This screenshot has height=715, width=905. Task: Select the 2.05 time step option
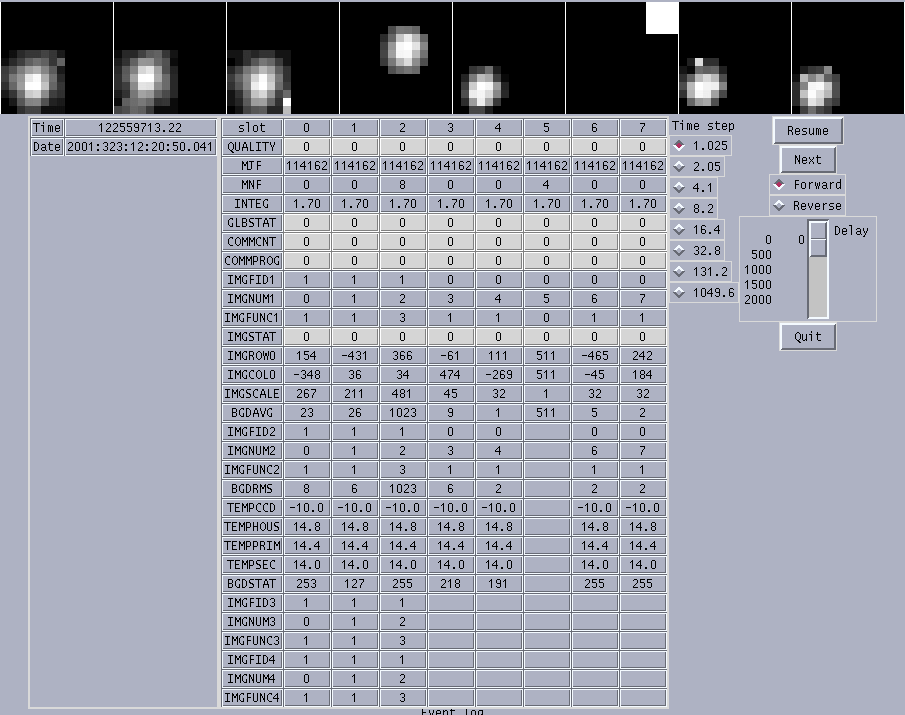tap(698, 167)
